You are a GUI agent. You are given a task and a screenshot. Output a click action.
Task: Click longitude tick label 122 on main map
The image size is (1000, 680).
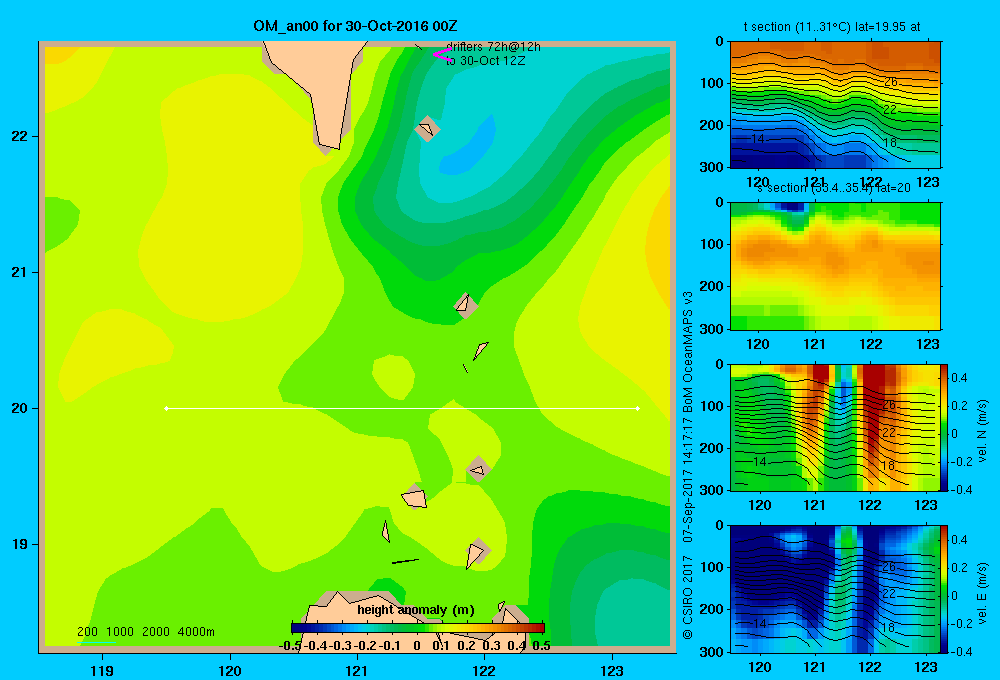point(485,670)
